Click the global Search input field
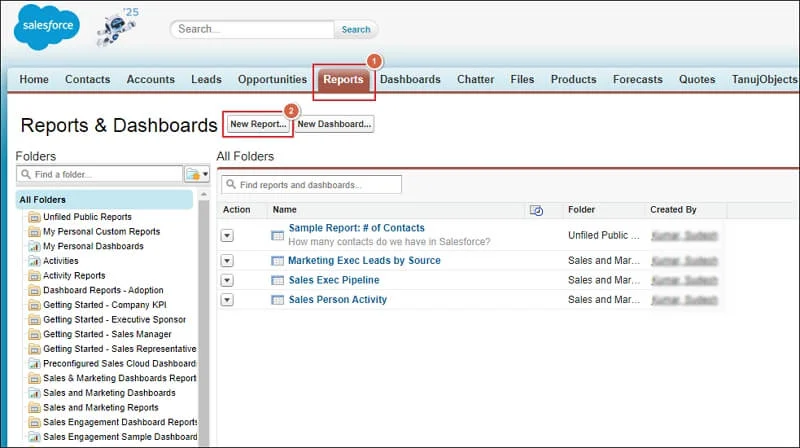Image resolution: width=800 pixels, height=448 pixels. (x=253, y=30)
